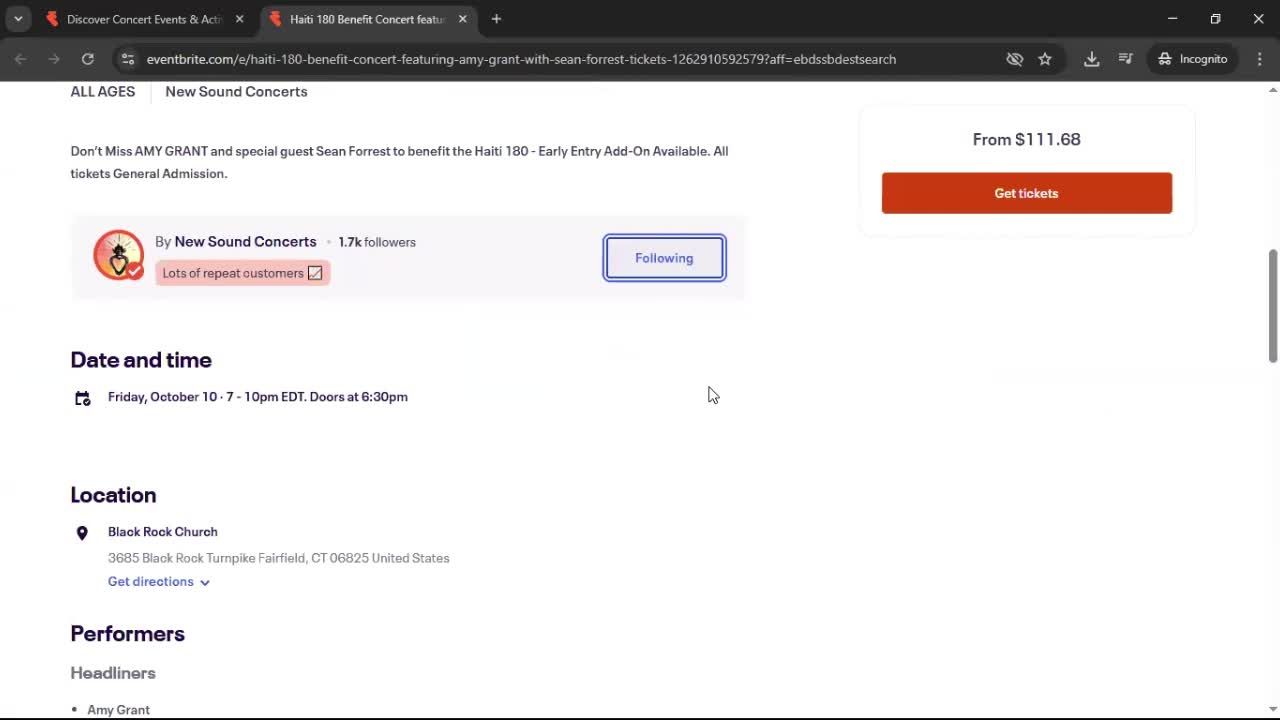The width and height of the screenshot is (1280, 720).
Task: Open organizer link New Sound Concerts
Action: tap(245, 241)
